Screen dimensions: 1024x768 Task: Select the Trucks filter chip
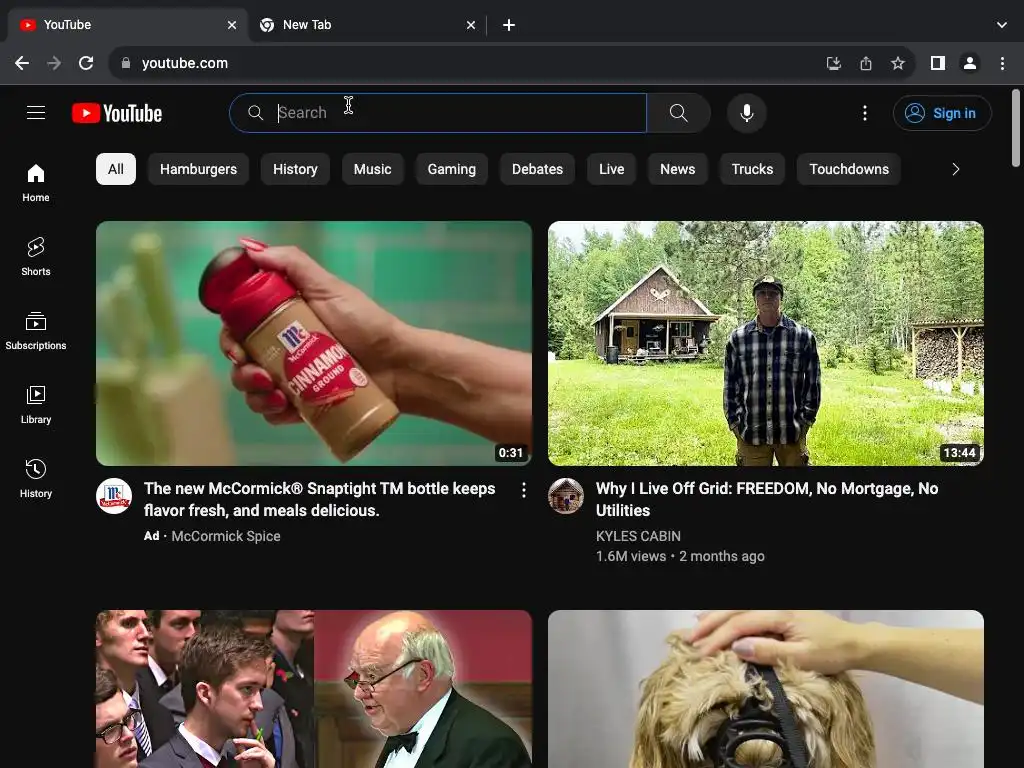[752, 169]
